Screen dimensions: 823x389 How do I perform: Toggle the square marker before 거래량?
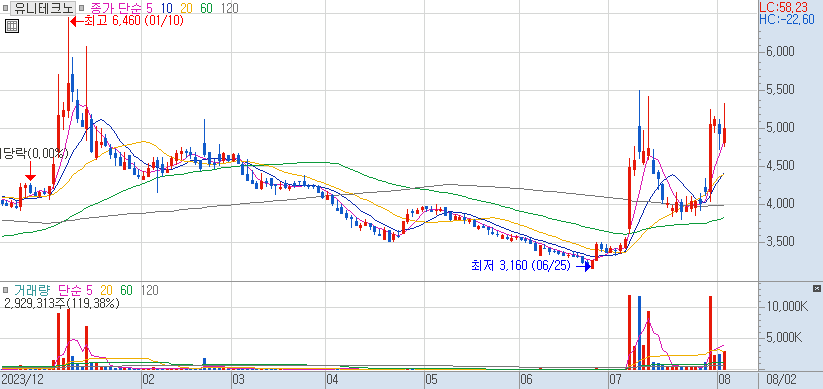point(5,290)
